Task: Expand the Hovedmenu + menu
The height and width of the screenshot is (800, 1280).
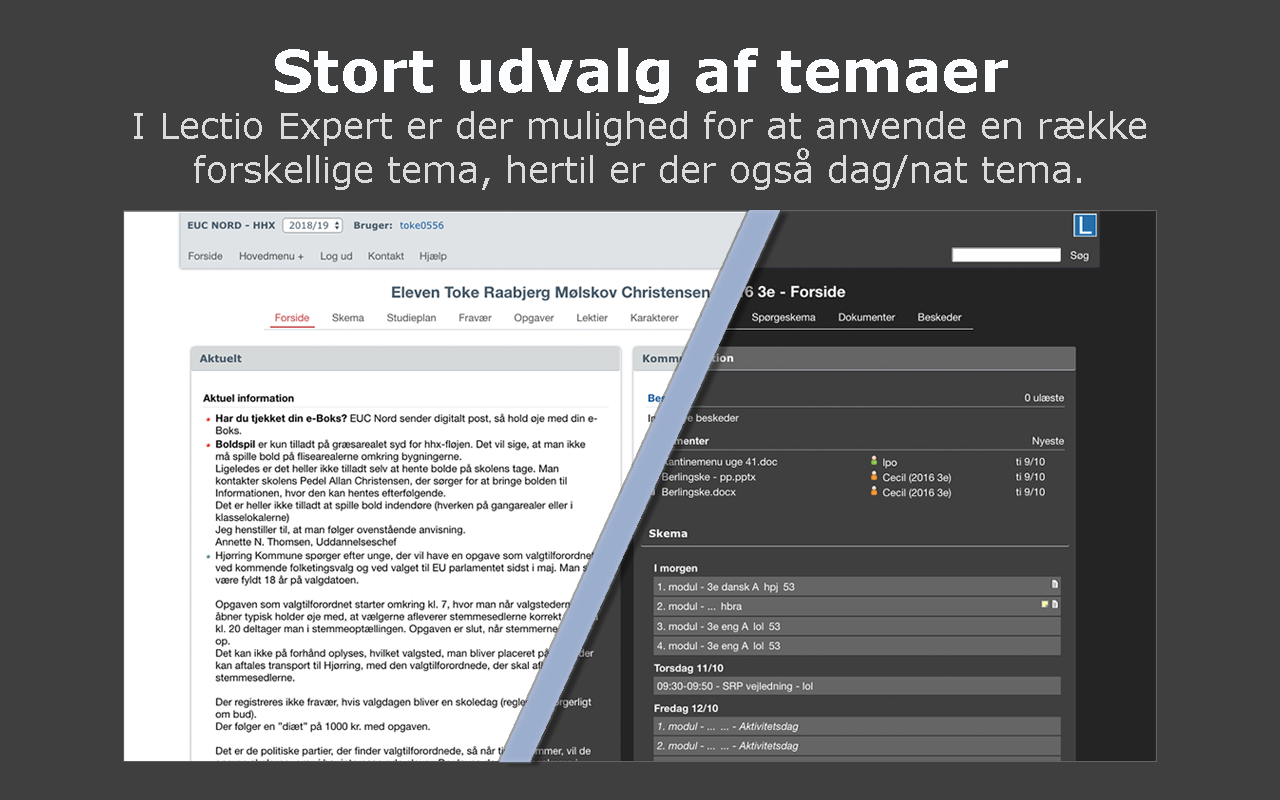Action: click(x=271, y=256)
